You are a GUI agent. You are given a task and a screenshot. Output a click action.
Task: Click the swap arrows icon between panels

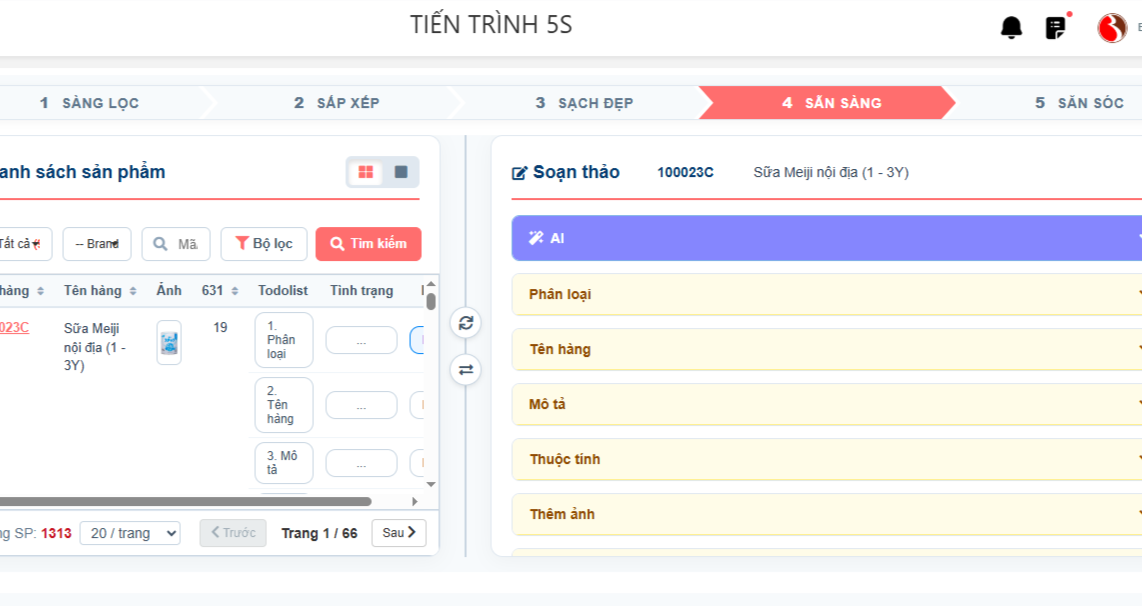click(x=466, y=370)
